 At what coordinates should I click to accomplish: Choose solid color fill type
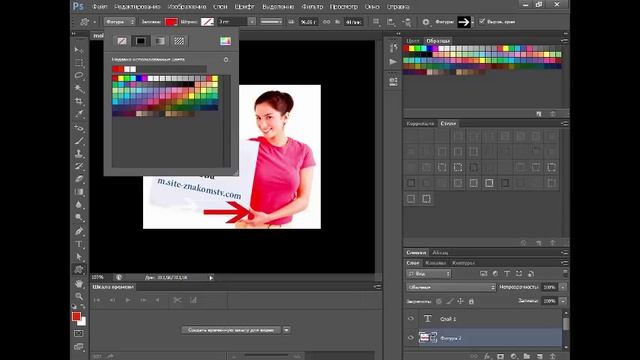(140, 41)
